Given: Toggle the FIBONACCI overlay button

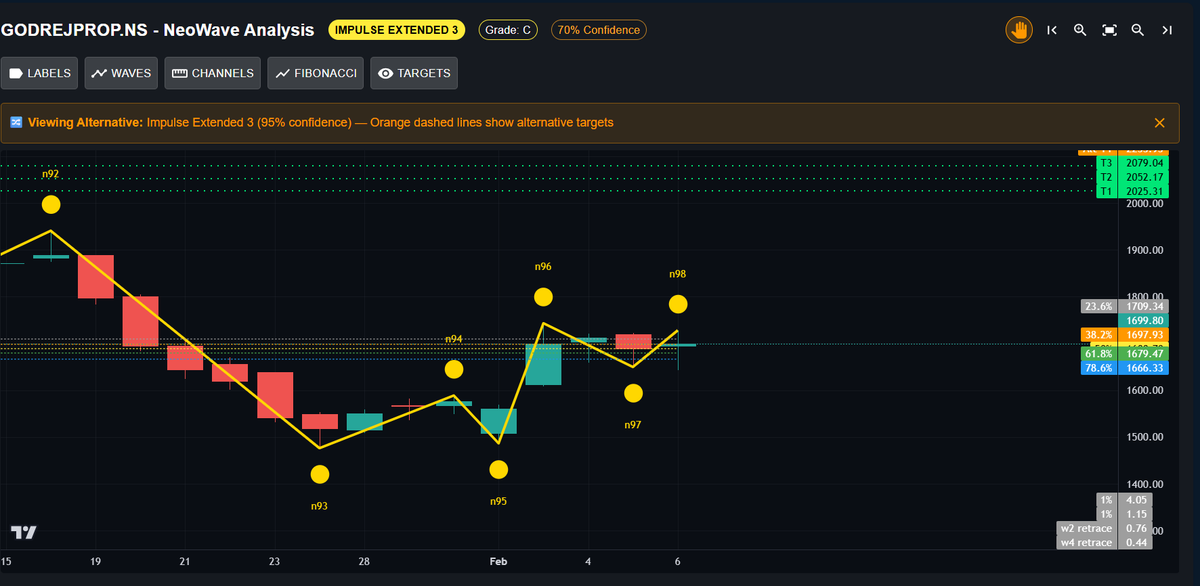Looking at the screenshot, I should click(x=316, y=73).
